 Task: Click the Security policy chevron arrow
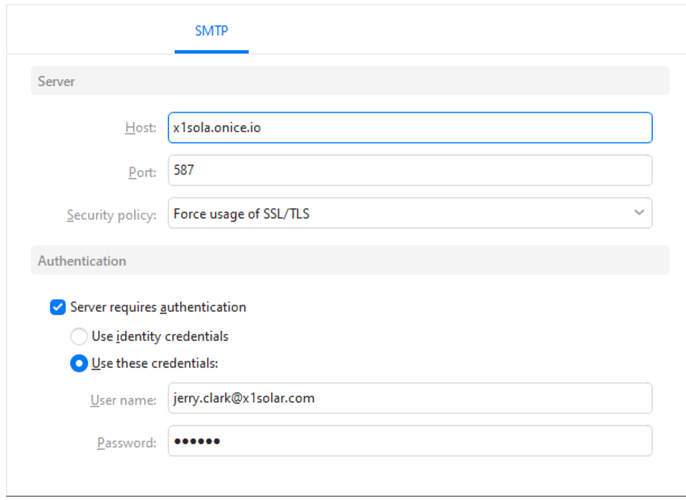[x=639, y=213]
